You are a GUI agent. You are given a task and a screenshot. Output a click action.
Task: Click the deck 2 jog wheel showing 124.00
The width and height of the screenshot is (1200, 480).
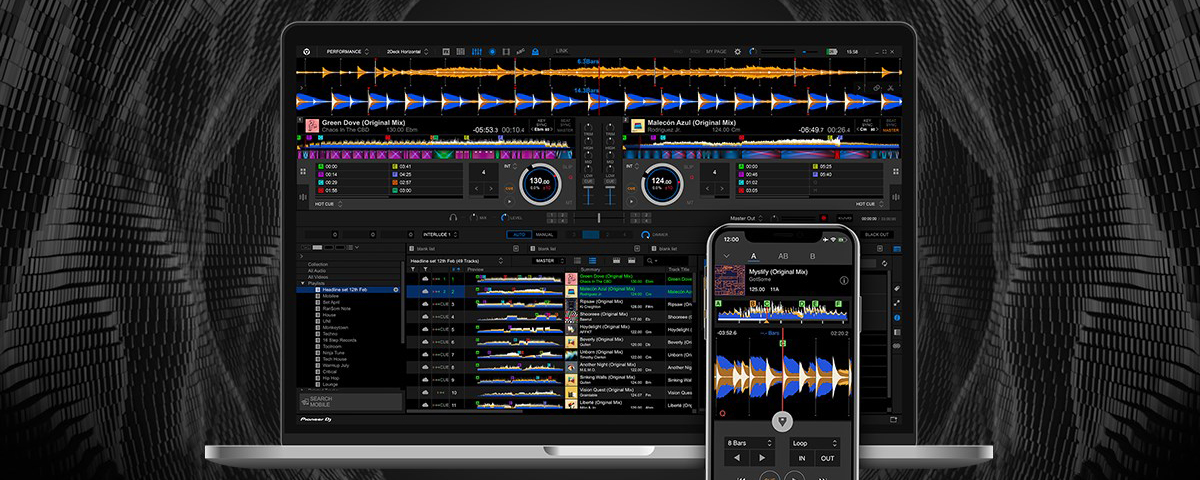[663, 182]
